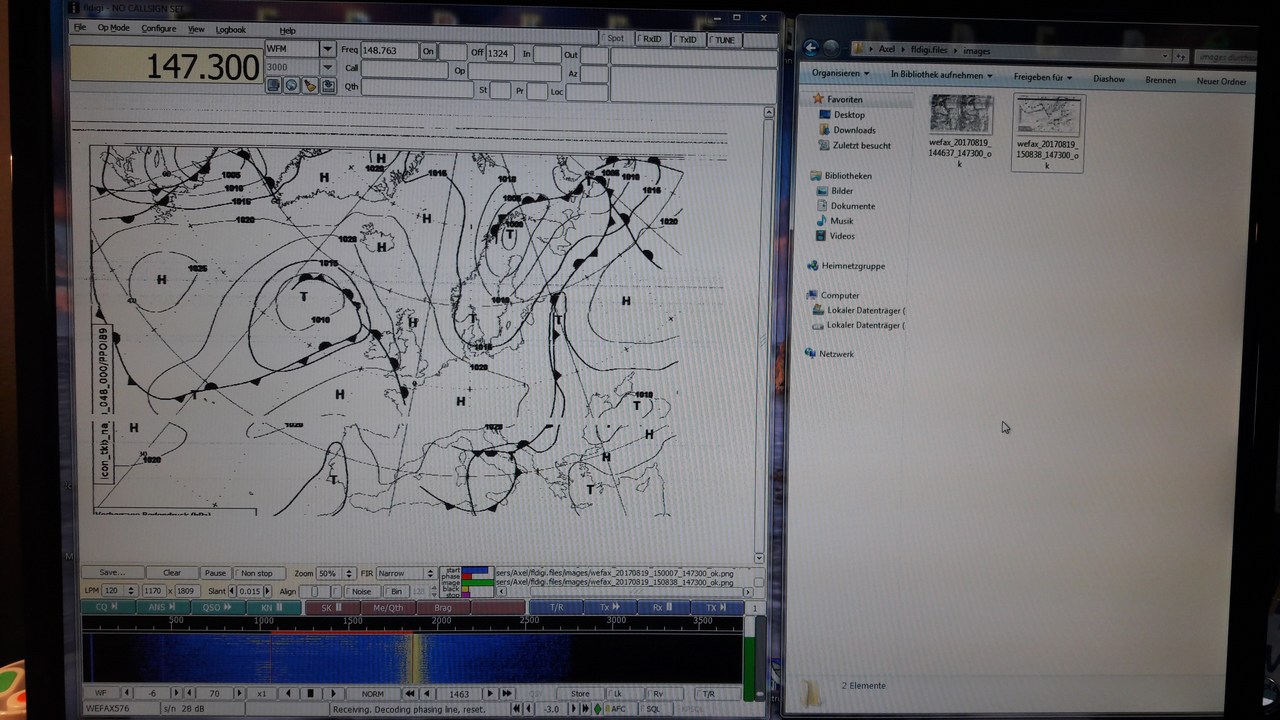Screen dimensions: 1280x720
Task: Expand the FIR Narrow filter dropdown
Action: [430, 574]
